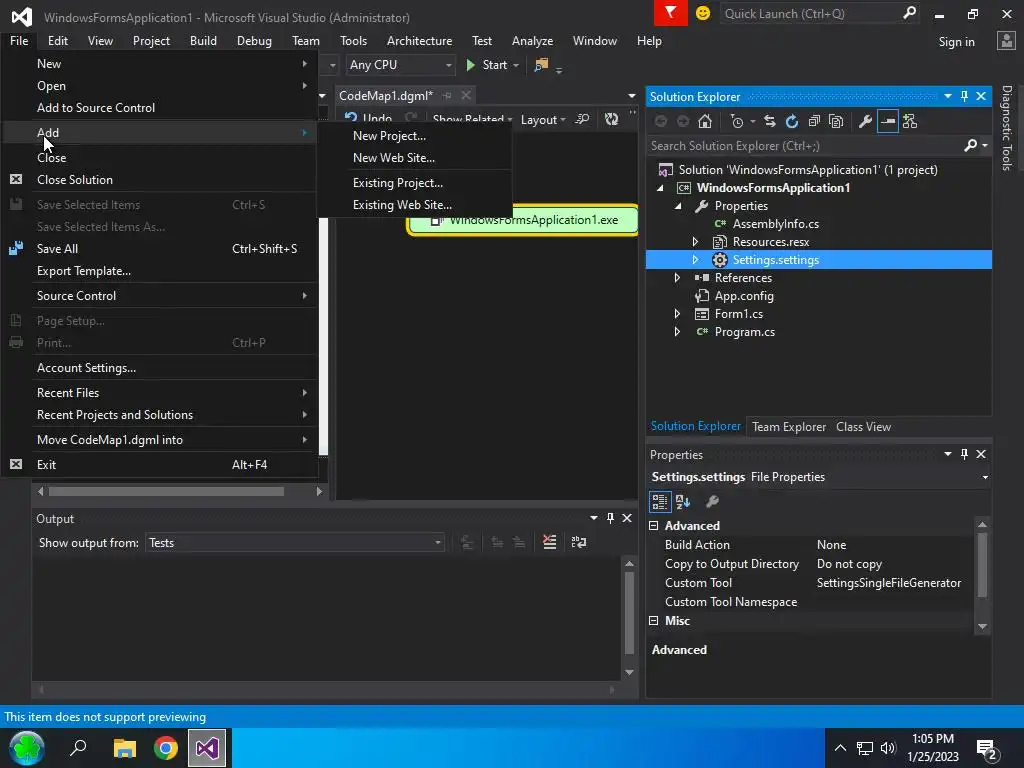1024x768 pixels.
Task: Open File Explorer from the taskbar
Action: (x=124, y=748)
